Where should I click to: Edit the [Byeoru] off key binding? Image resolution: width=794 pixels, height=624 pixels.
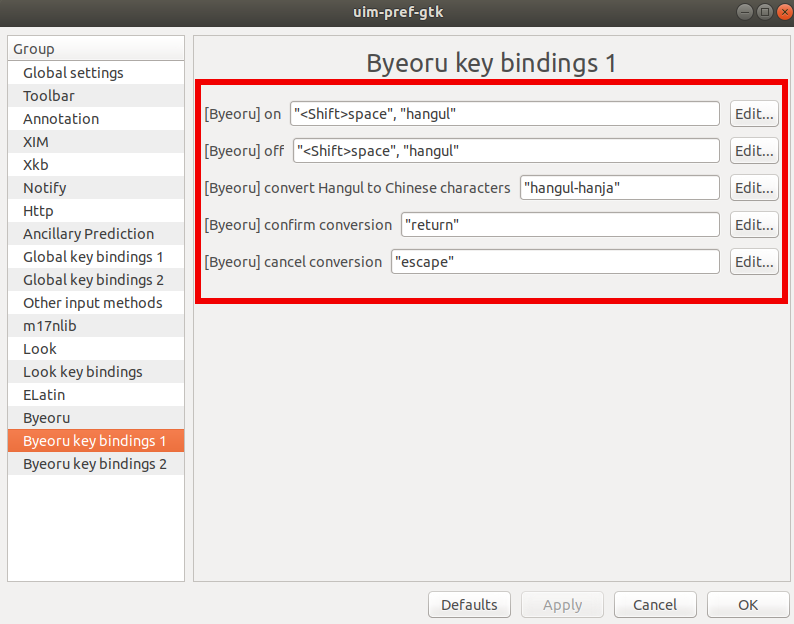(754, 151)
